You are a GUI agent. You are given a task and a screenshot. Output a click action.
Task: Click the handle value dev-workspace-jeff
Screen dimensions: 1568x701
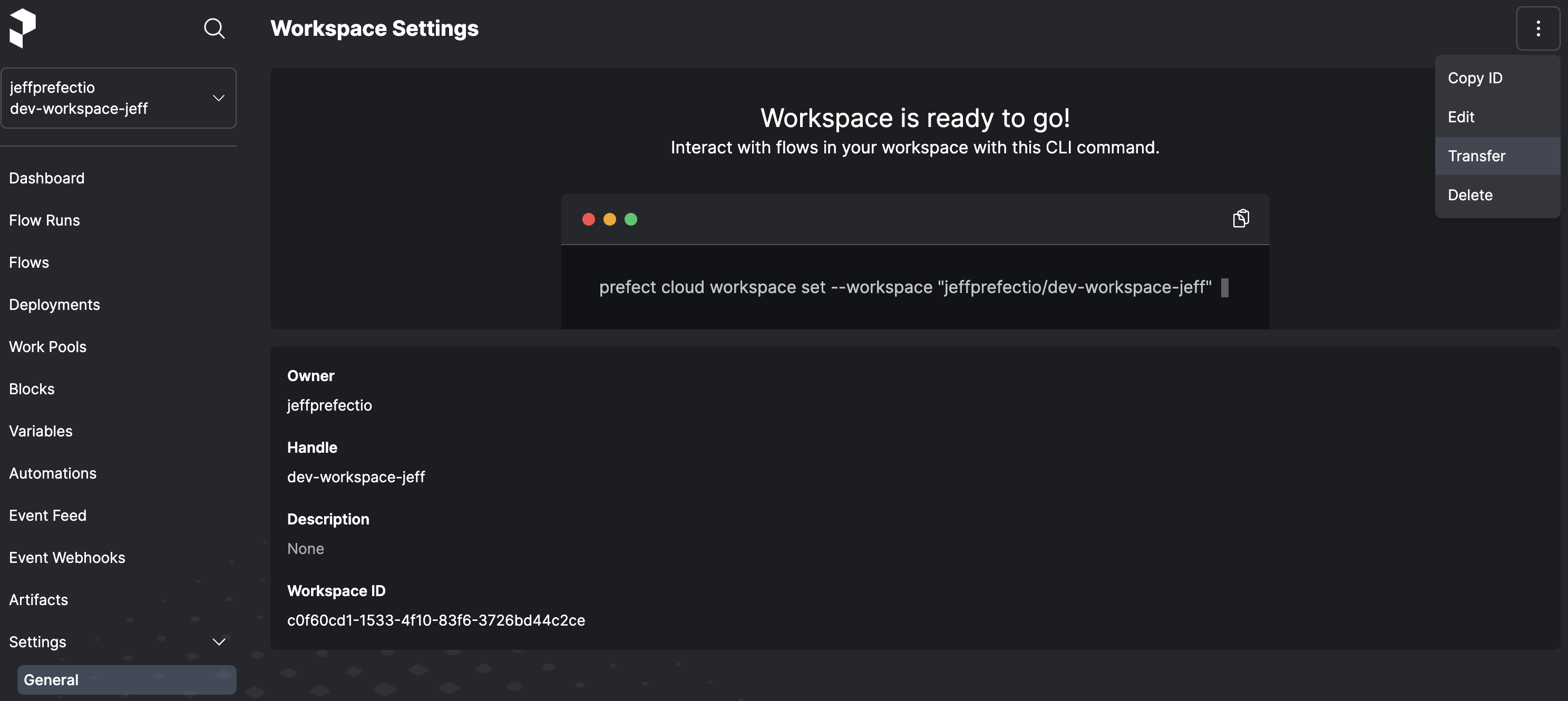click(355, 477)
